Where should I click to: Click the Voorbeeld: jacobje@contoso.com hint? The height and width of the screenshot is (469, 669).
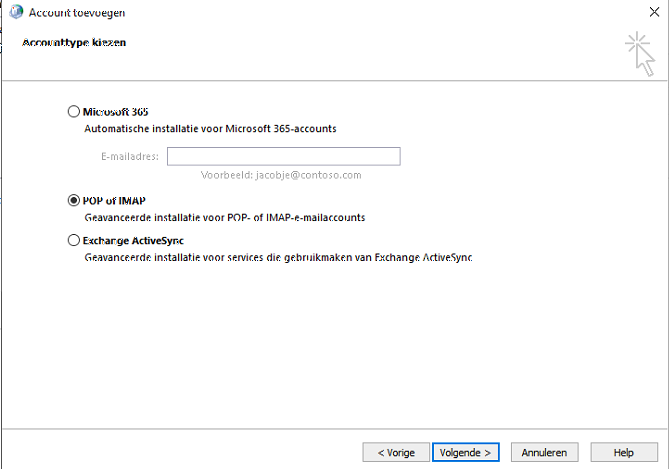click(x=281, y=175)
